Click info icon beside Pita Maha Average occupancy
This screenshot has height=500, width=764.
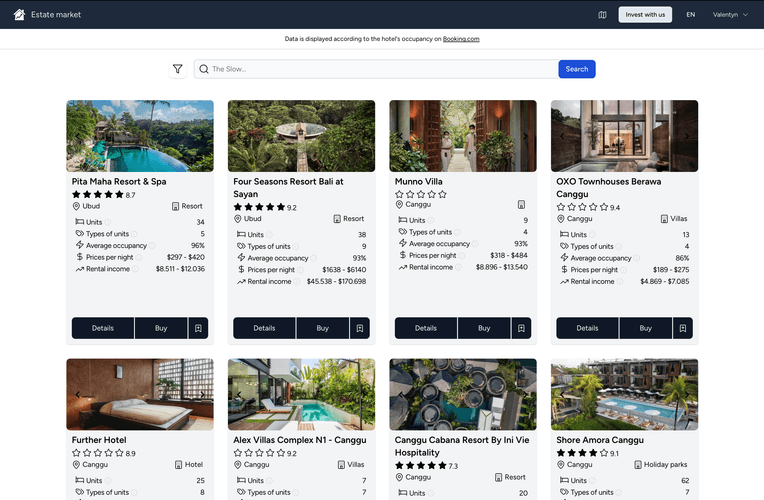click(x=152, y=246)
